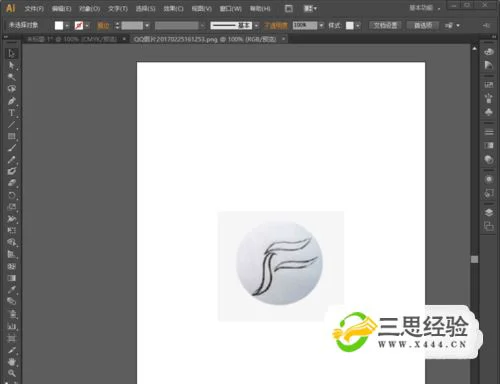This screenshot has height=384, width=500.
Task: Open the Color panel icon
Action: (489, 52)
